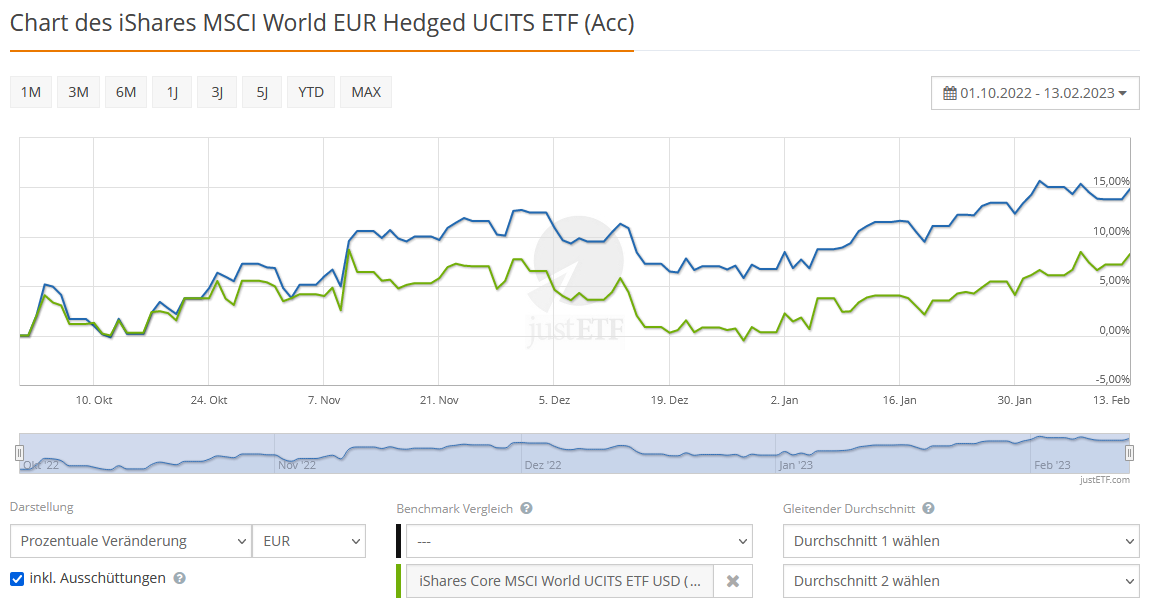Select the 1M time range
1150x611 pixels.
pos(31,92)
